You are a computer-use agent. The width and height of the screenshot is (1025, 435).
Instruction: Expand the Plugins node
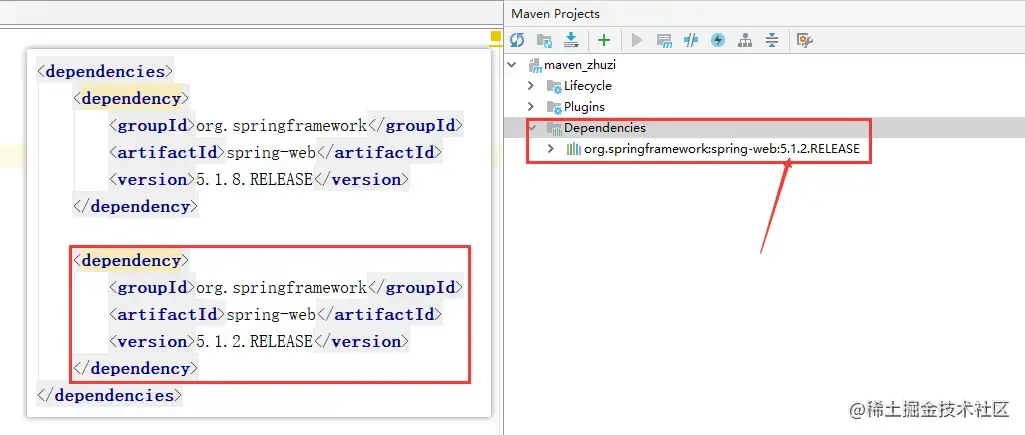[x=531, y=107]
